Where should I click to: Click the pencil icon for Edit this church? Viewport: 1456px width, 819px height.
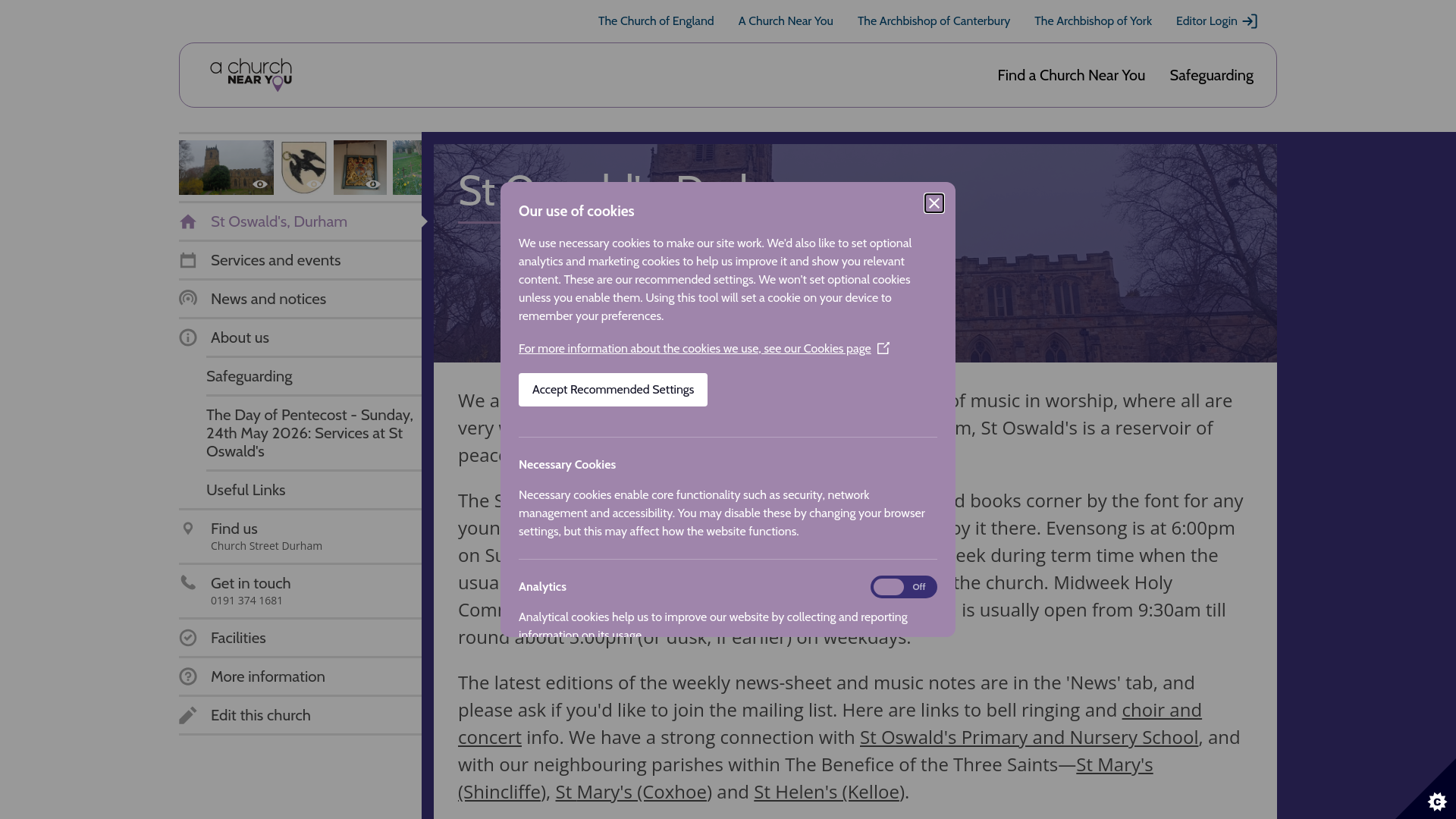coord(188,716)
